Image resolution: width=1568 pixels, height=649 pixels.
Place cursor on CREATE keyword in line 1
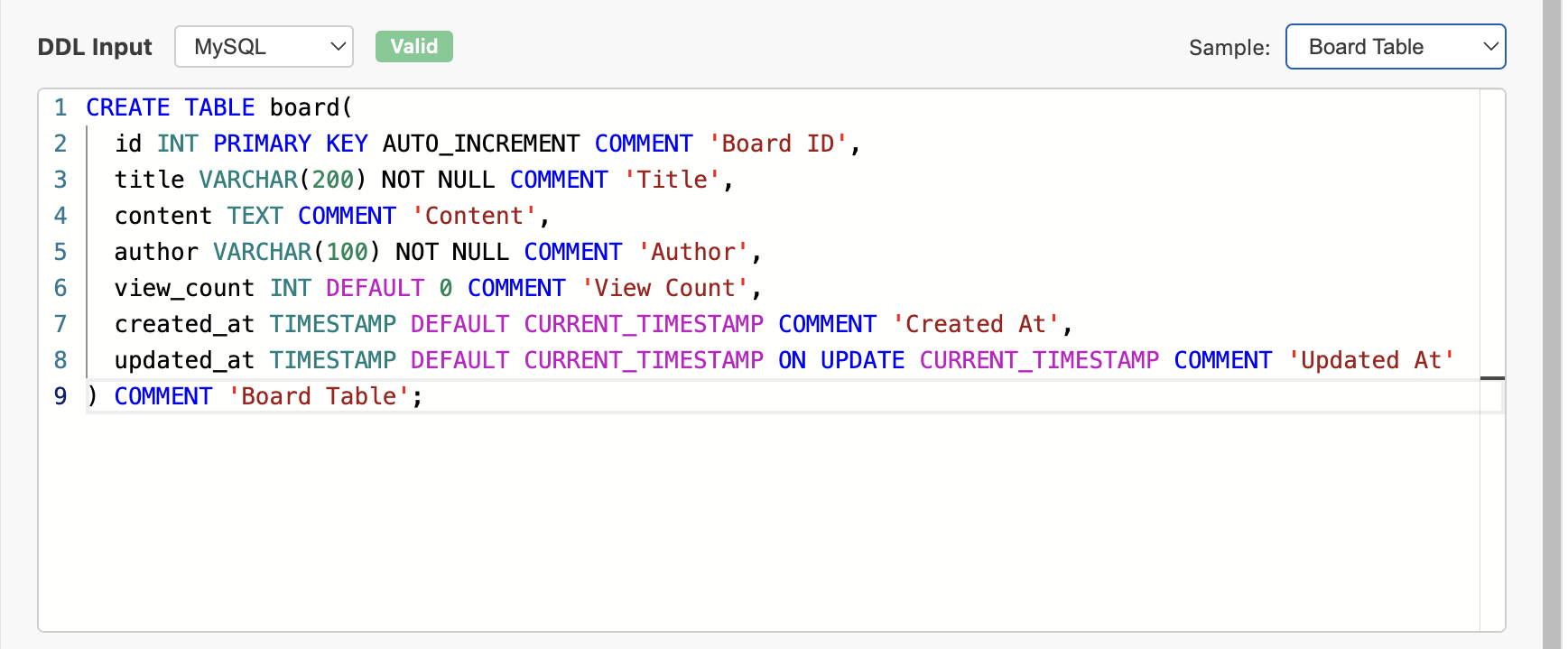coord(127,107)
